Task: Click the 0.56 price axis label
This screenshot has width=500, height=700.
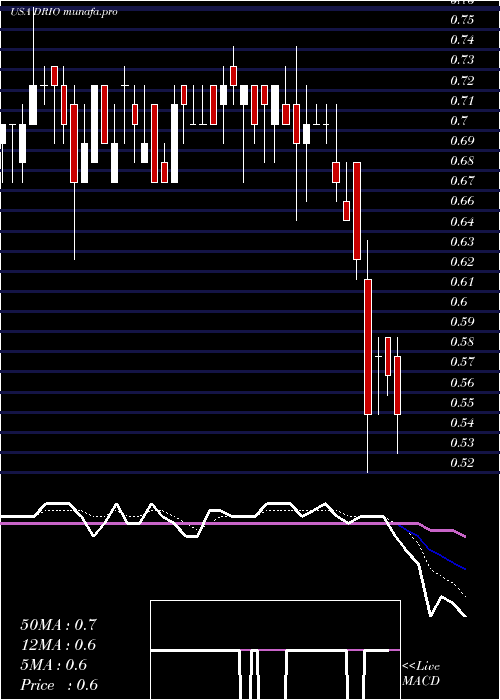Action: 462,383
